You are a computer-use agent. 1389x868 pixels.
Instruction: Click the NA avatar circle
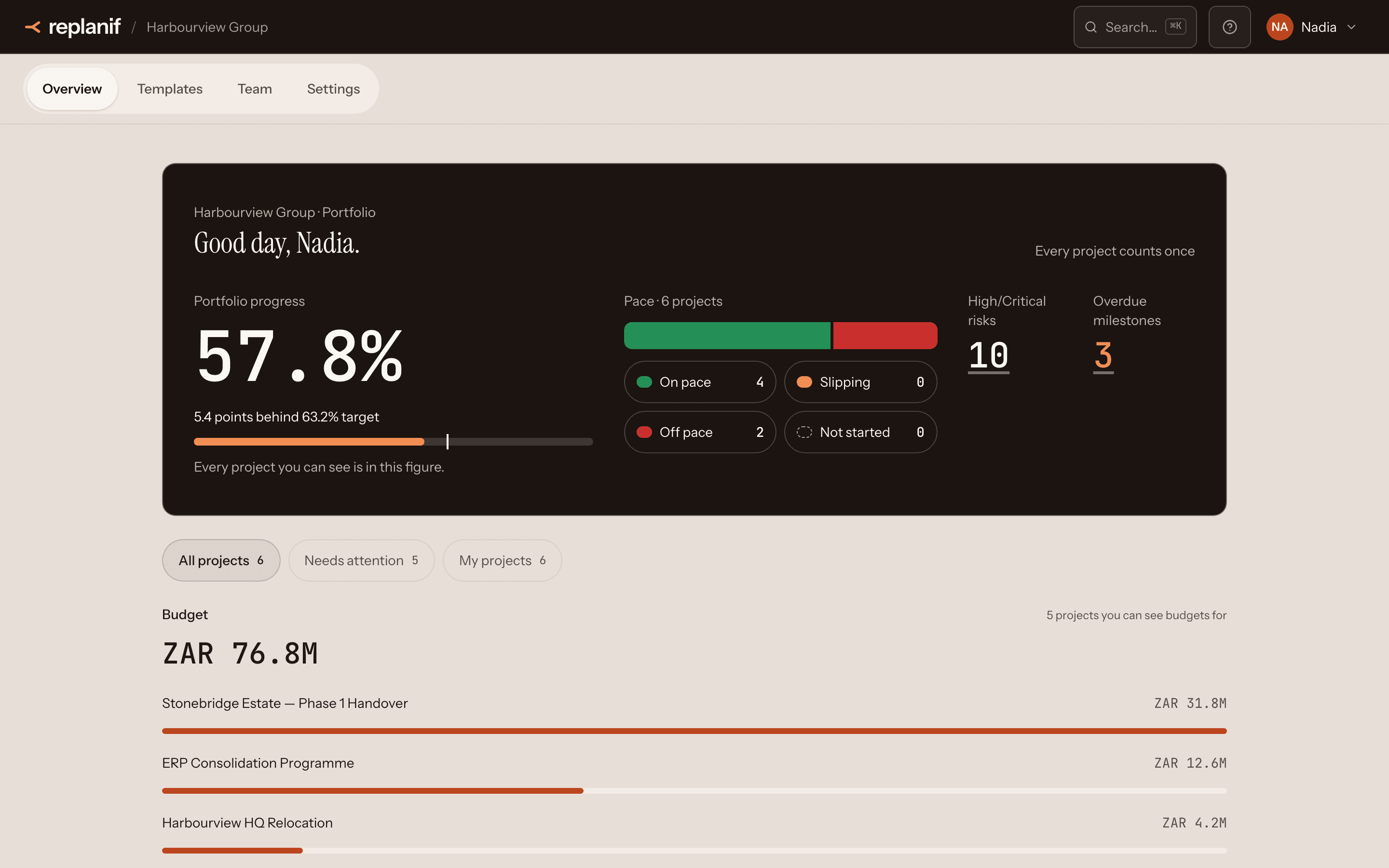[x=1280, y=27]
